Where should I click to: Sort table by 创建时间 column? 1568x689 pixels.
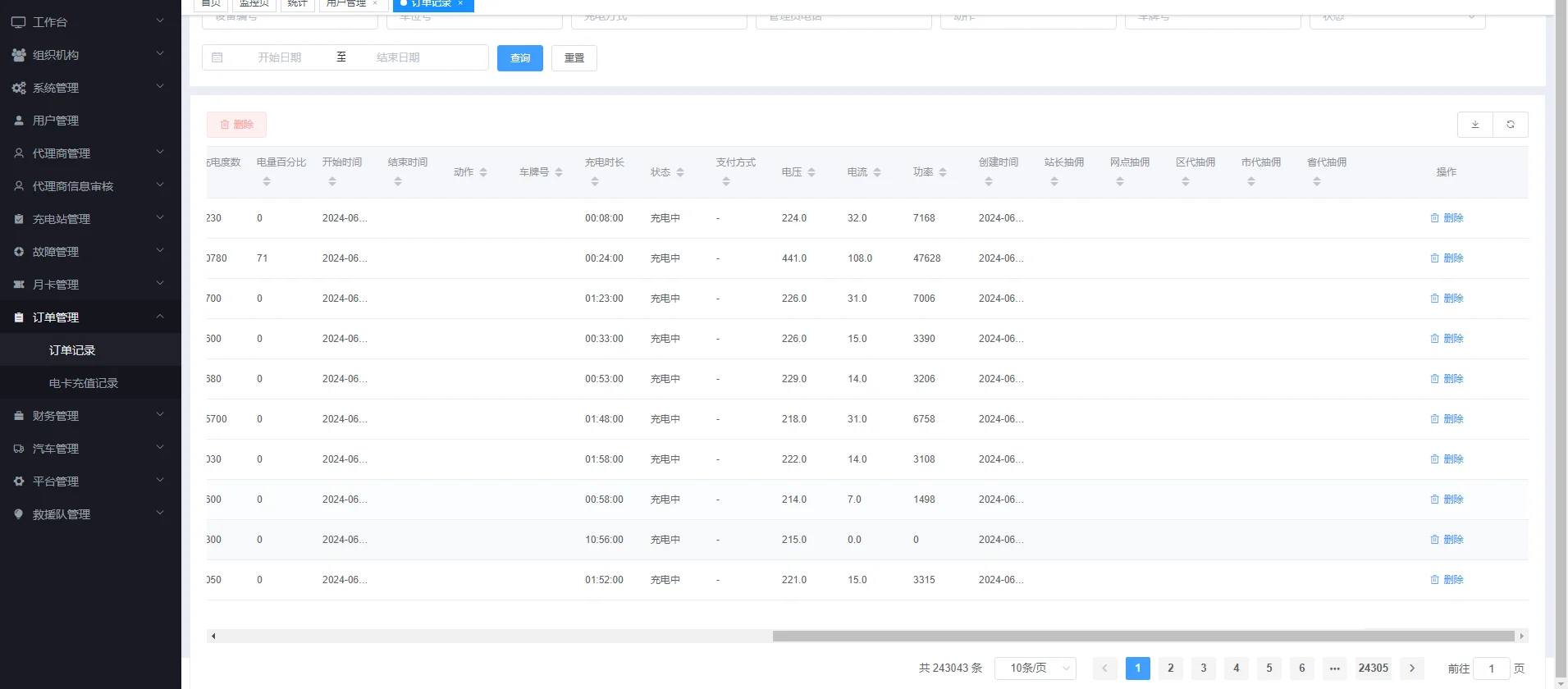tap(989, 181)
